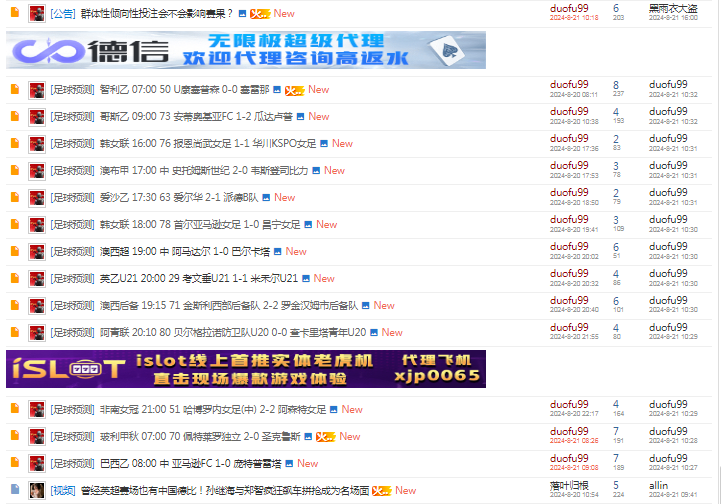Open last poster 黑雨衣大盗 profile
The width and height of the screenshot is (721, 504).
tap(673, 8)
